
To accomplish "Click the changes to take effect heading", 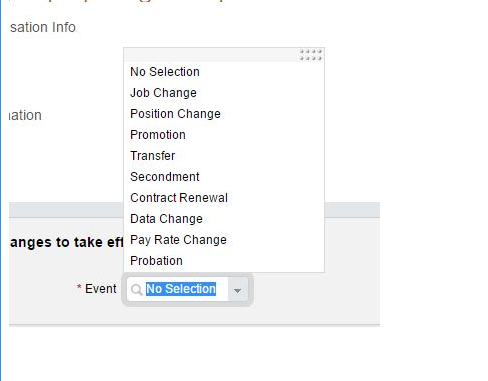I will pyautogui.click(x=67, y=242).
